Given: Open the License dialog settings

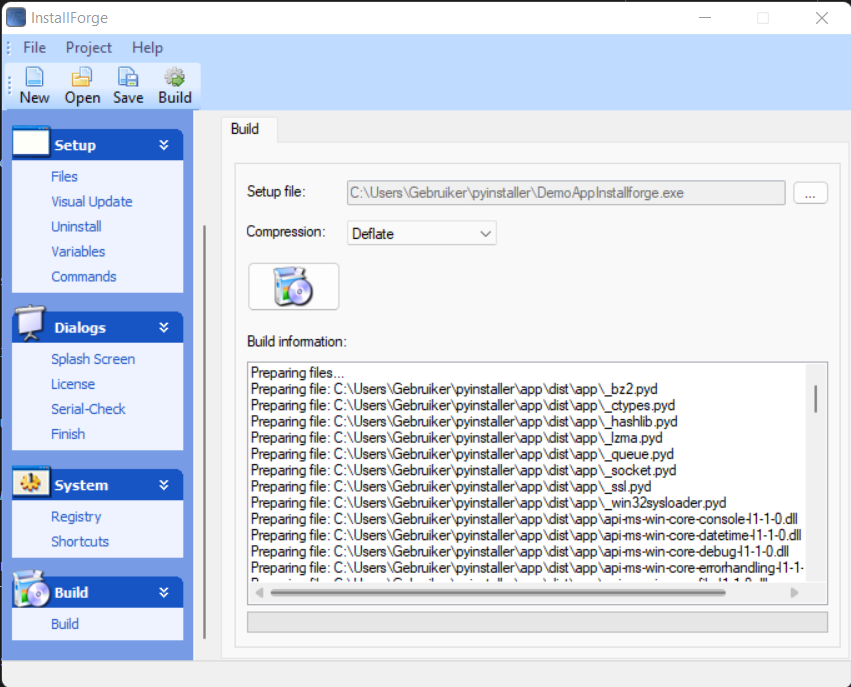Looking at the screenshot, I should tap(73, 384).
